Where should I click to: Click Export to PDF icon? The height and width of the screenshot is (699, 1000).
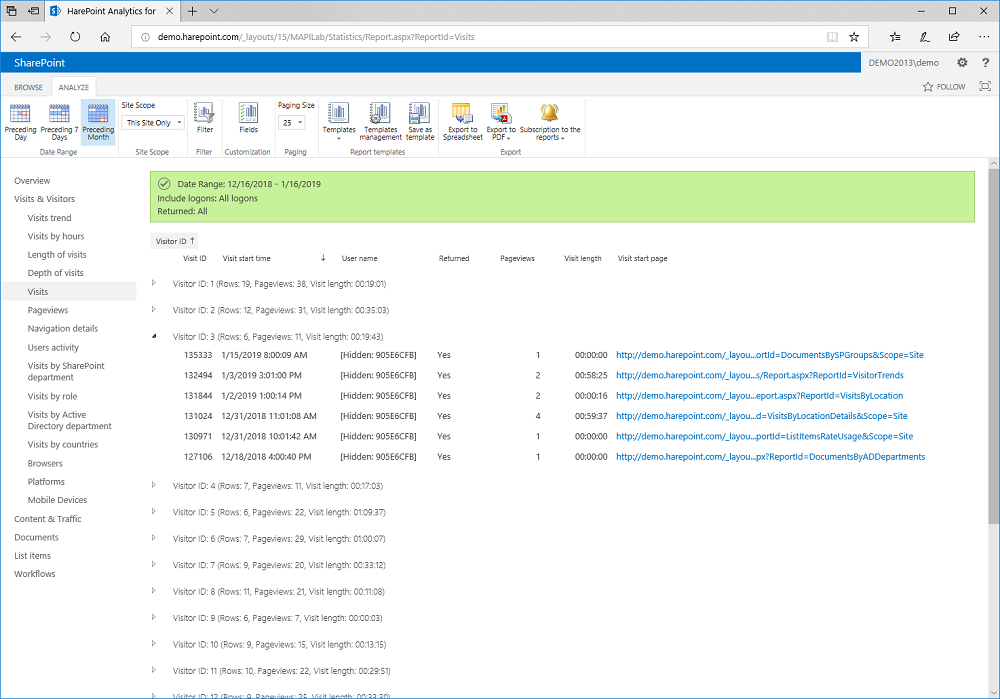(x=501, y=120)
